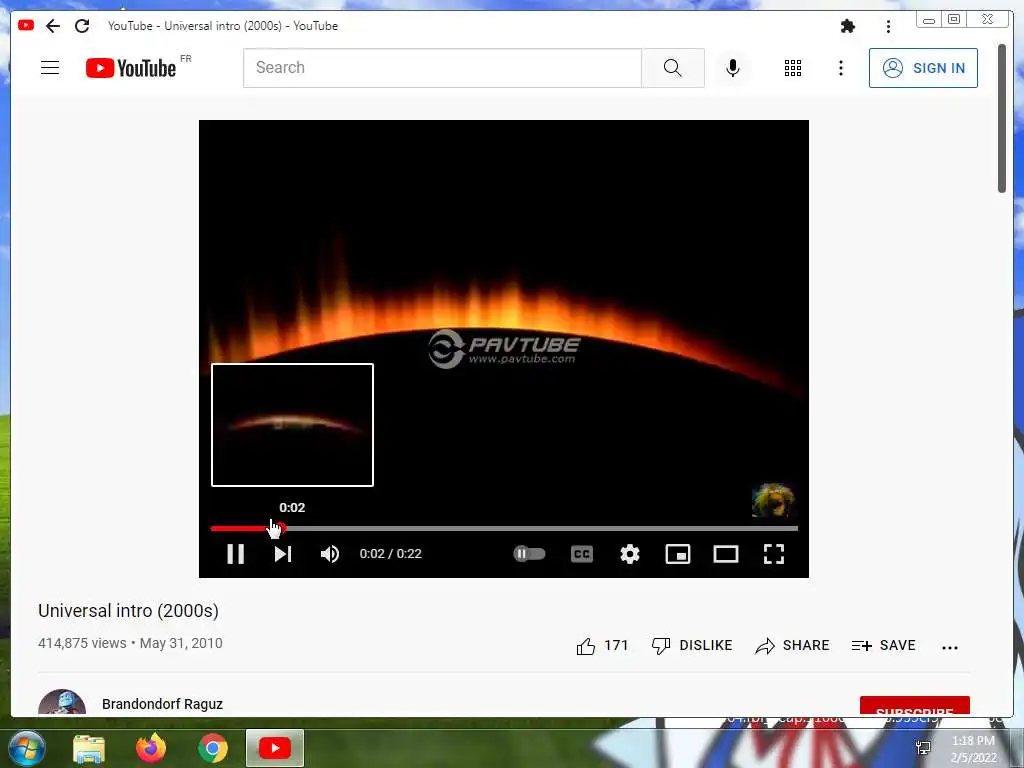1024x768 pixels.
Task: Like the video (171)
Action: pyautogui.click(x=601, y=646)
